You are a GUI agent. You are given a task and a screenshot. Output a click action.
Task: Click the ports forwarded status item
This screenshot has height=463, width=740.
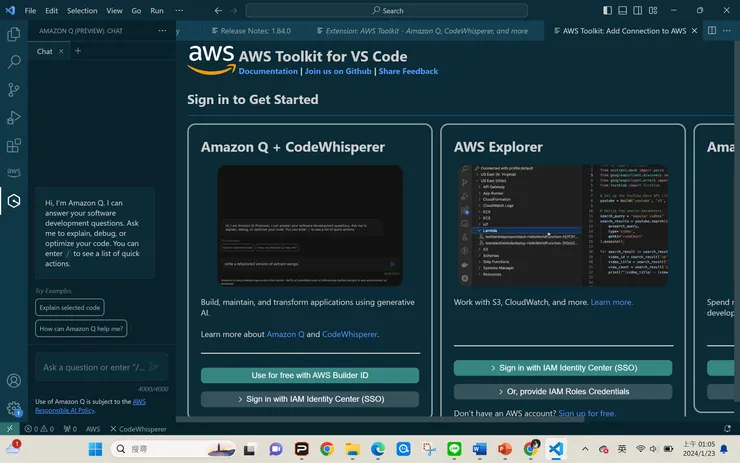point(70,429)
